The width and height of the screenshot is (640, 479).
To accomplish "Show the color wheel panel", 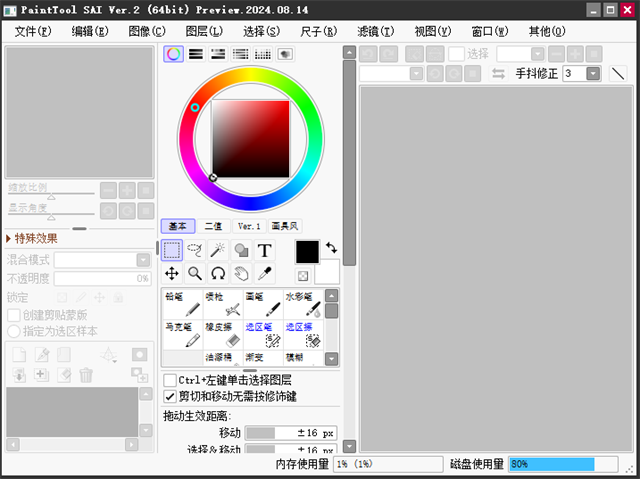I will pos(173,54).
